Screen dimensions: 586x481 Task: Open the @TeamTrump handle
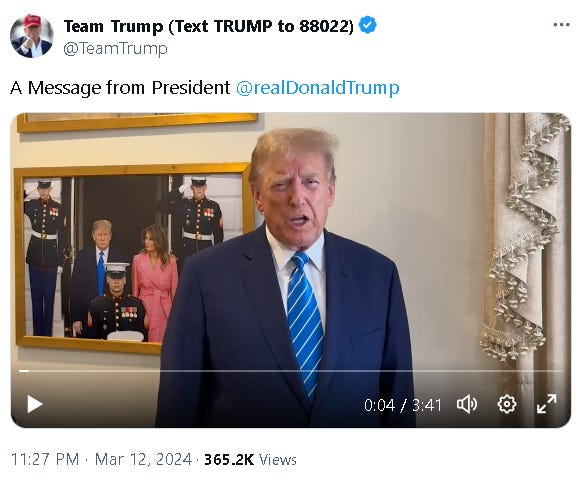point(115,49)
